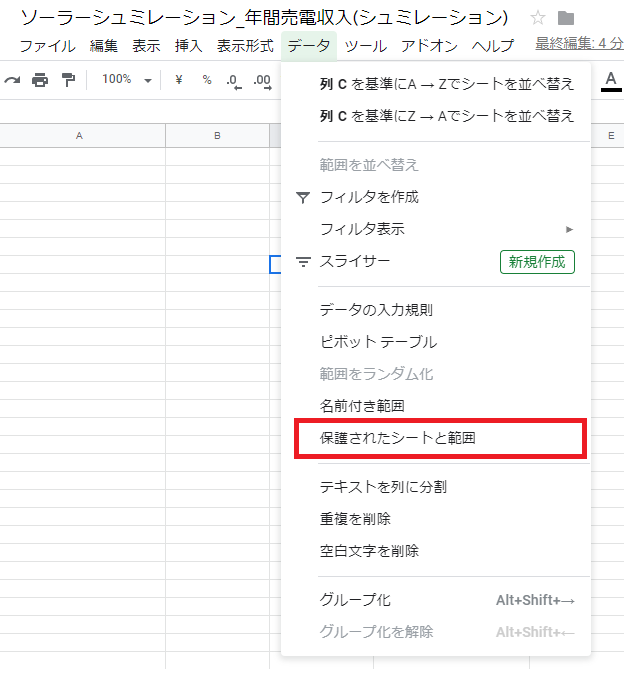
Task: Choose 空白文字を削除 option
Action: pos(436,551)
